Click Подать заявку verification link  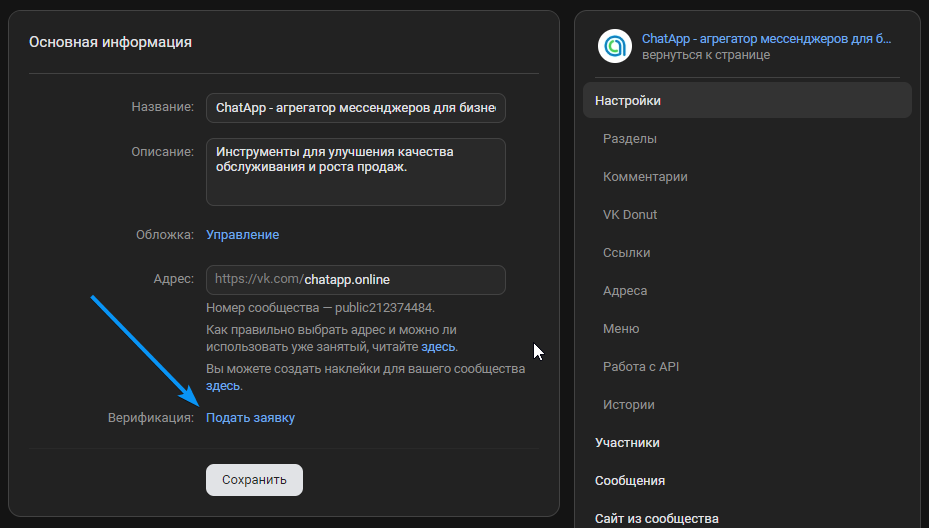(x=250, y=418)
